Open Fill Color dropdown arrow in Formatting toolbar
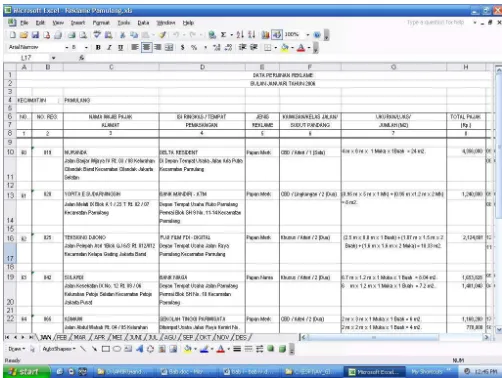This screenshot has height=378, width=502. tap(292, 48)
